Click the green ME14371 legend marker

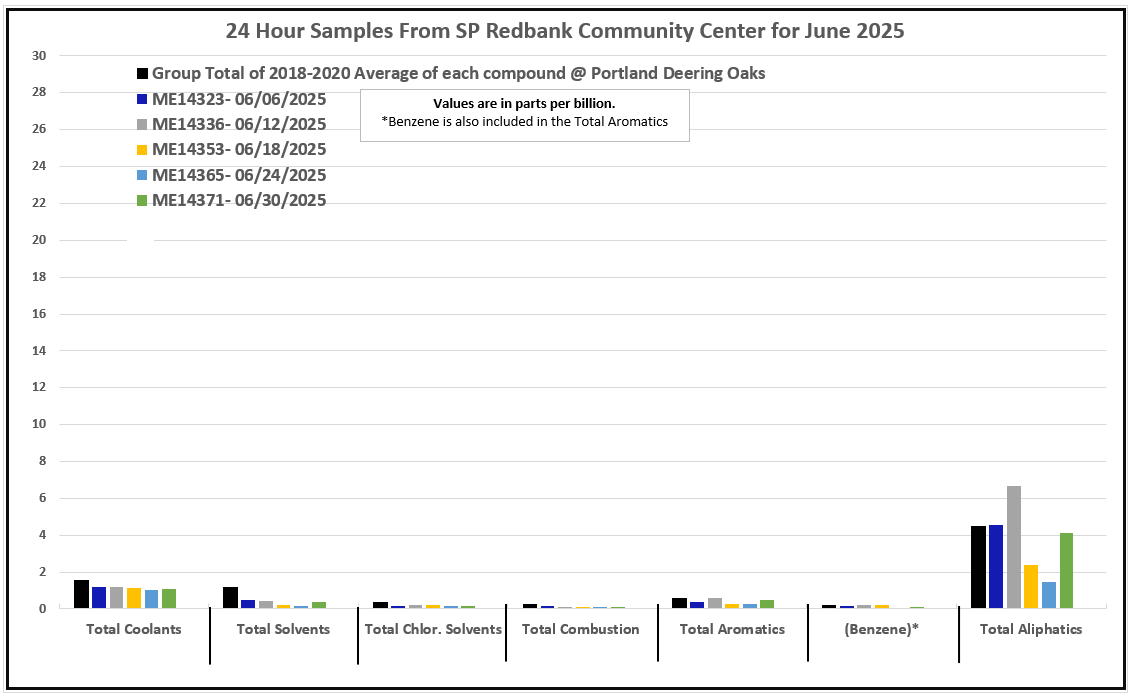(x=143, y=201)
